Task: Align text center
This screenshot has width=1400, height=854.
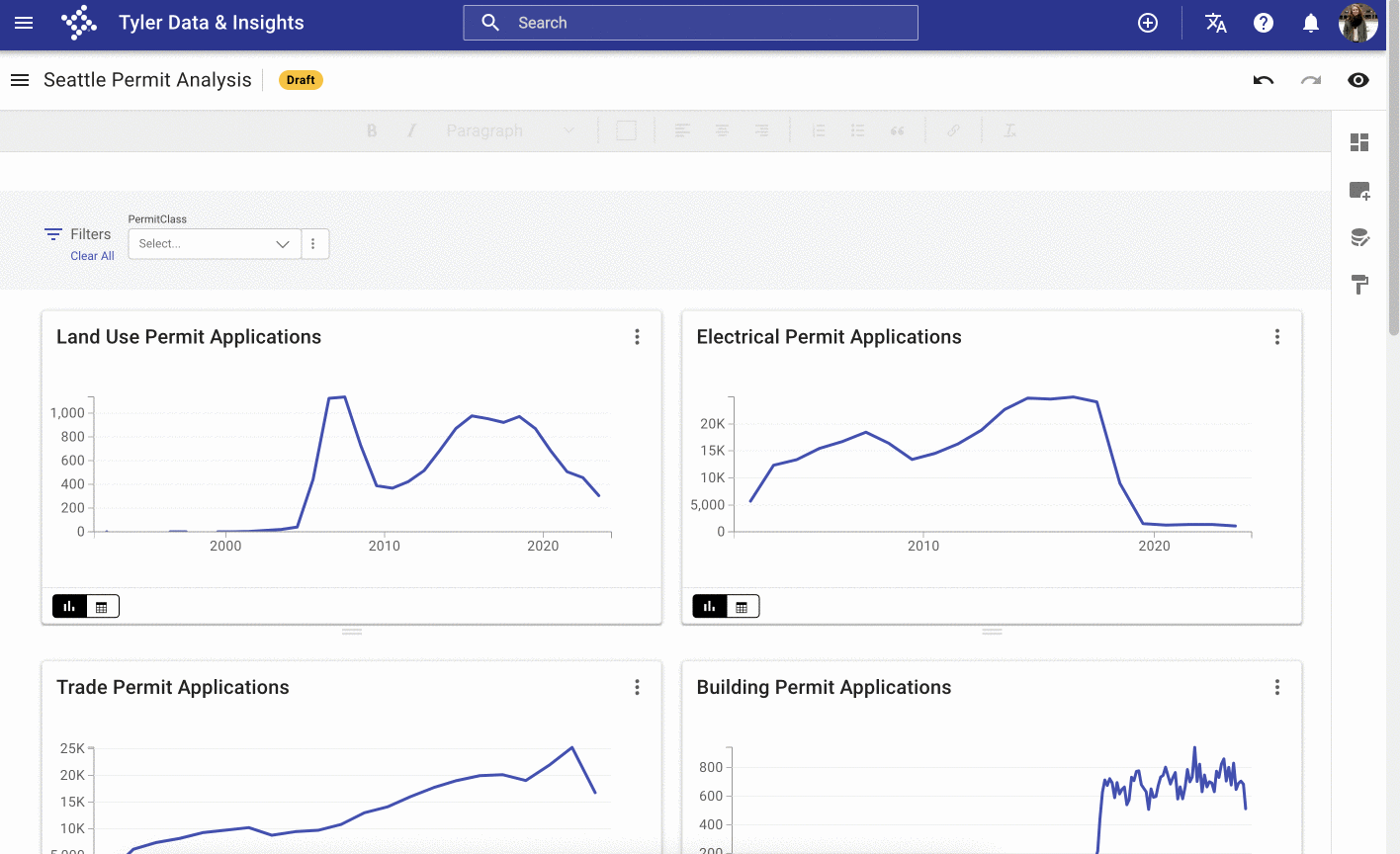Action: click(722, 130)
